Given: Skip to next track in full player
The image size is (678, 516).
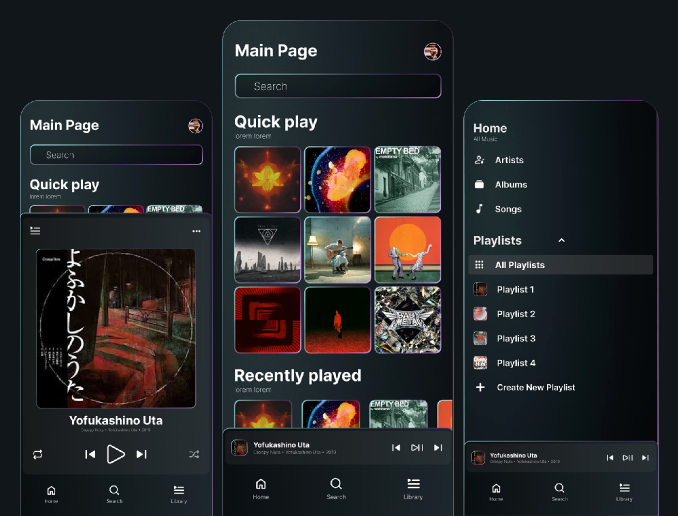Looking at the screenshot, I should pos(142,454).
